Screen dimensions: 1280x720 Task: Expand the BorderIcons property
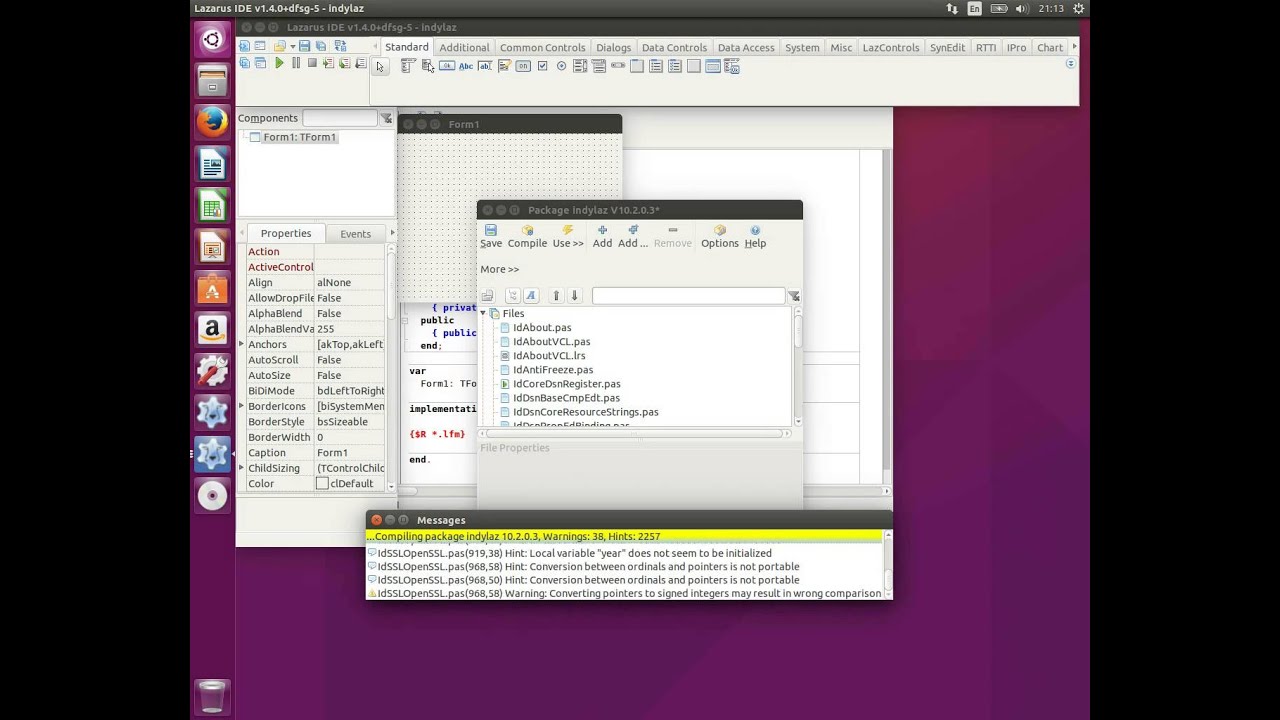tap(241, 406)
